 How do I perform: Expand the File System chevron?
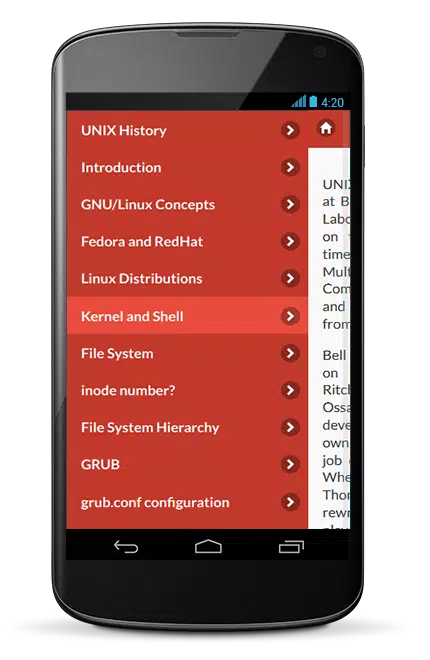tap(290, 353)
